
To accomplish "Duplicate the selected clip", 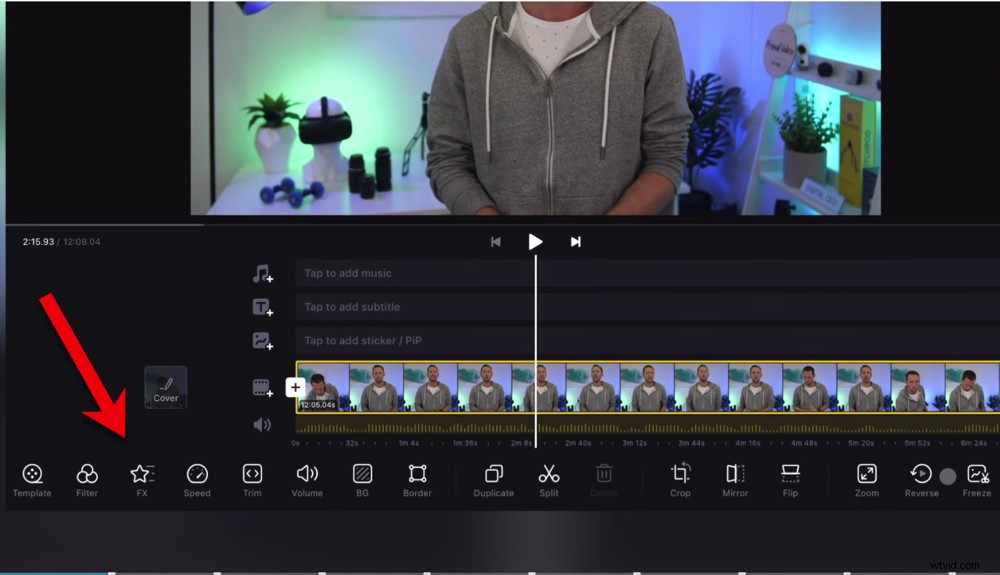I will (494, 480).
